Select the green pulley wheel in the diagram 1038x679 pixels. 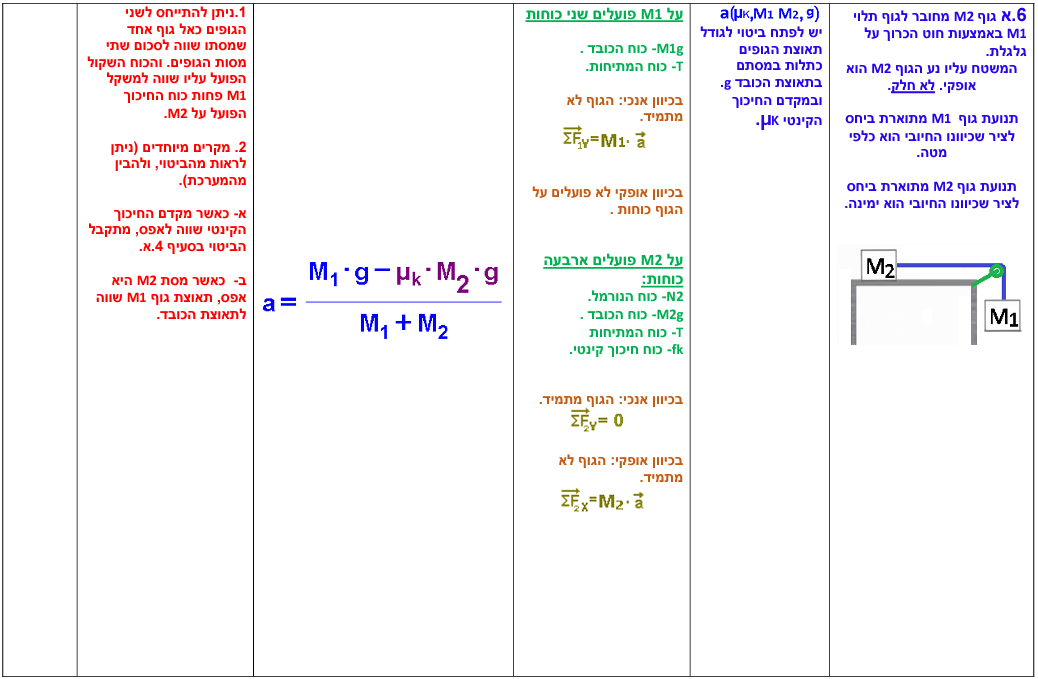(x=995, y=272)
